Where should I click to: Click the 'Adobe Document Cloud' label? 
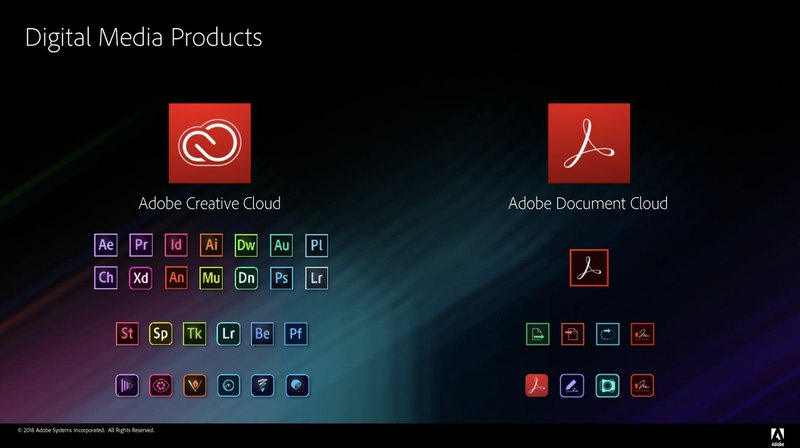[x=588, y=203]
